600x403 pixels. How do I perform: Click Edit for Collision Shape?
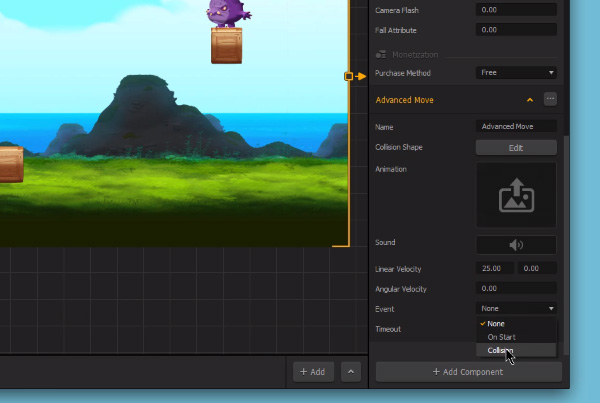click(x=516, y=148)
